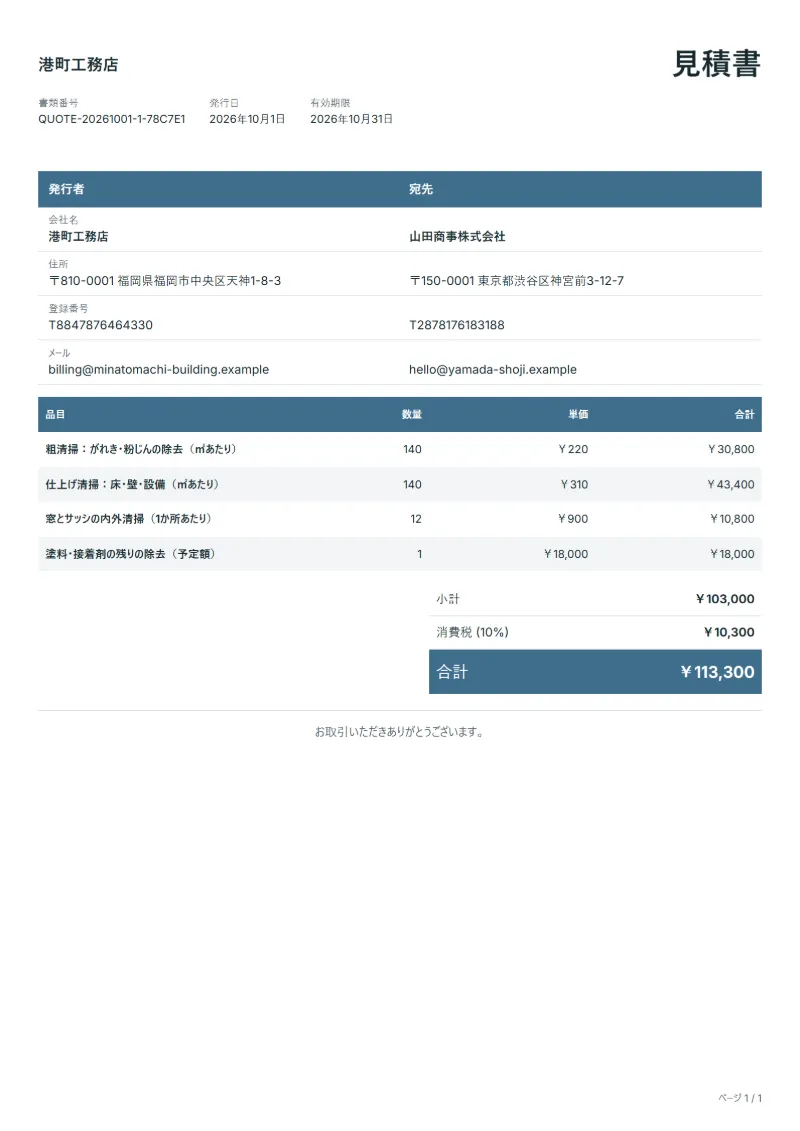
Task: Select issuer company name 港町工務店 in table
Action: click(x=79, y=237)
